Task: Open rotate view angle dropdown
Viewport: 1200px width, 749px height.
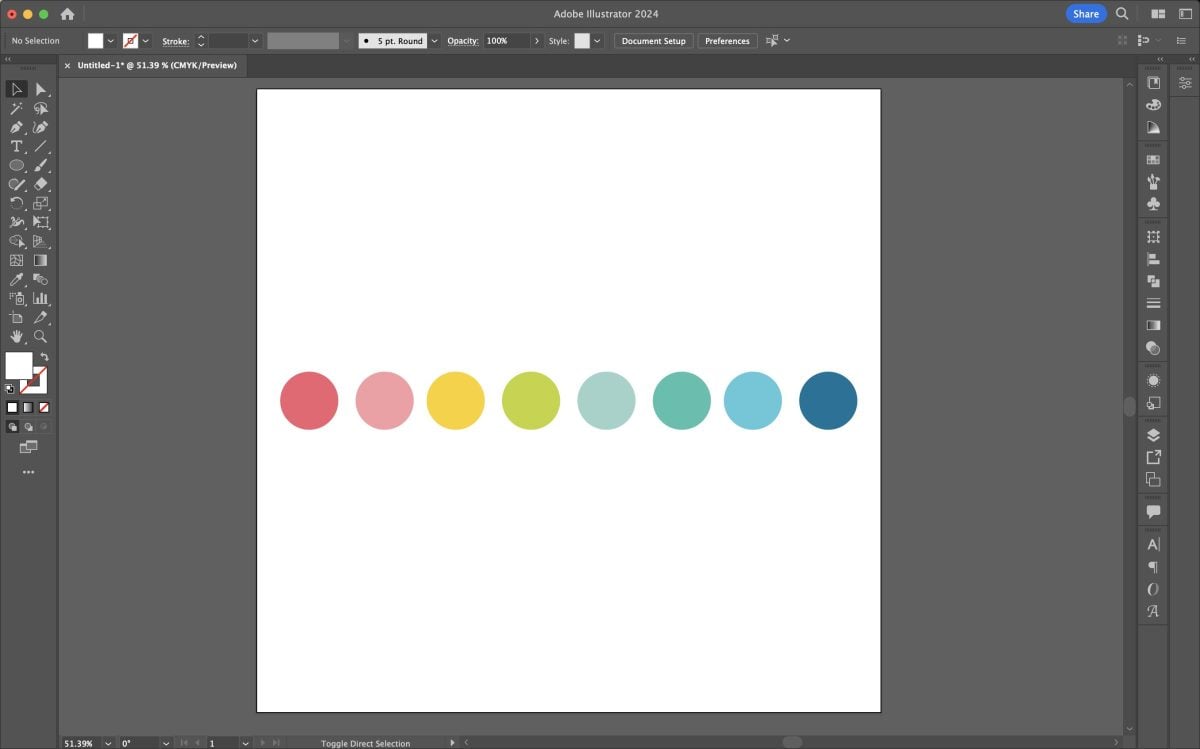Action: click(x=164, y=743)
